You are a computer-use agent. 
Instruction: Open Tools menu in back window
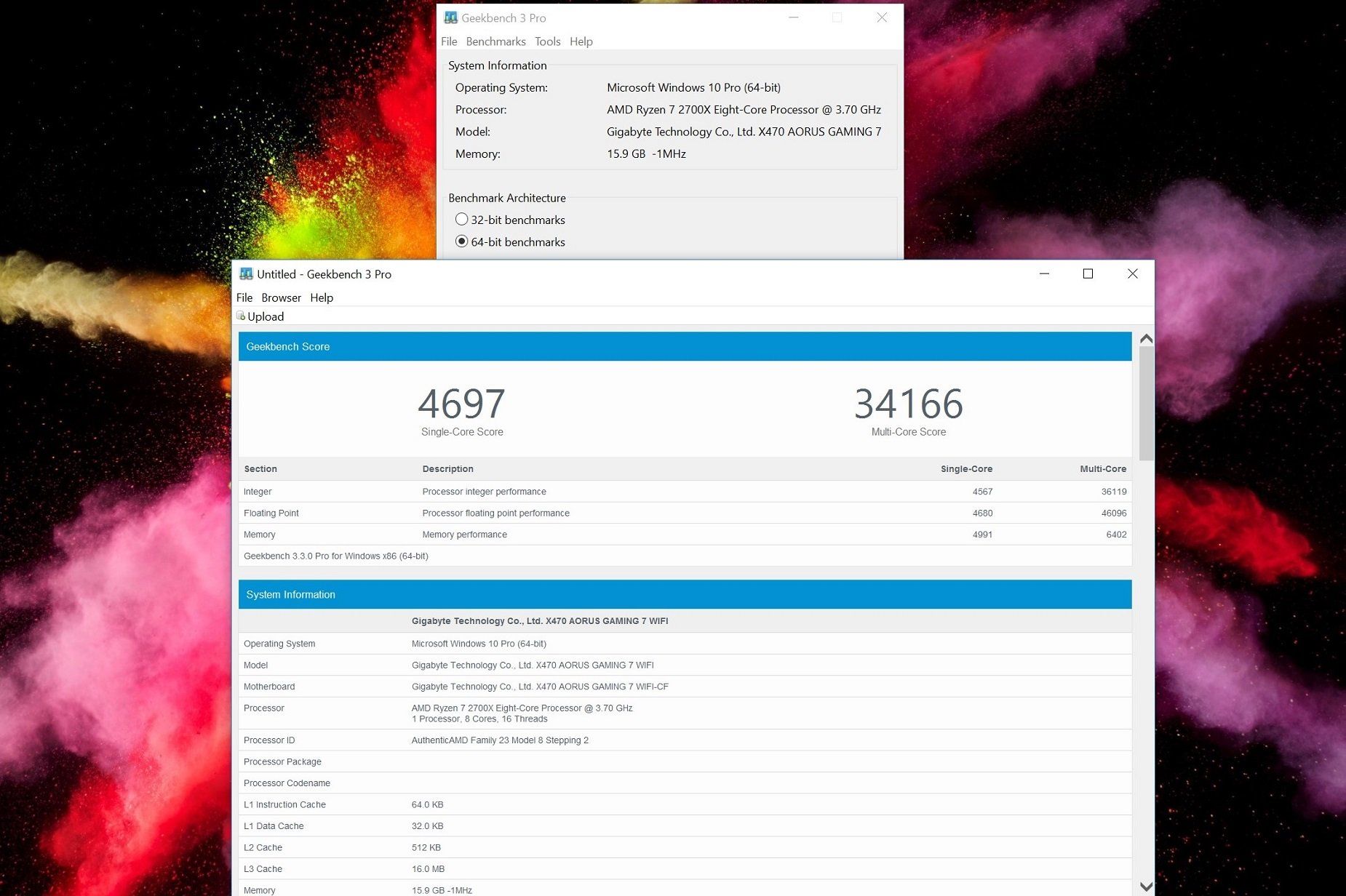click(x=547, y=41)
